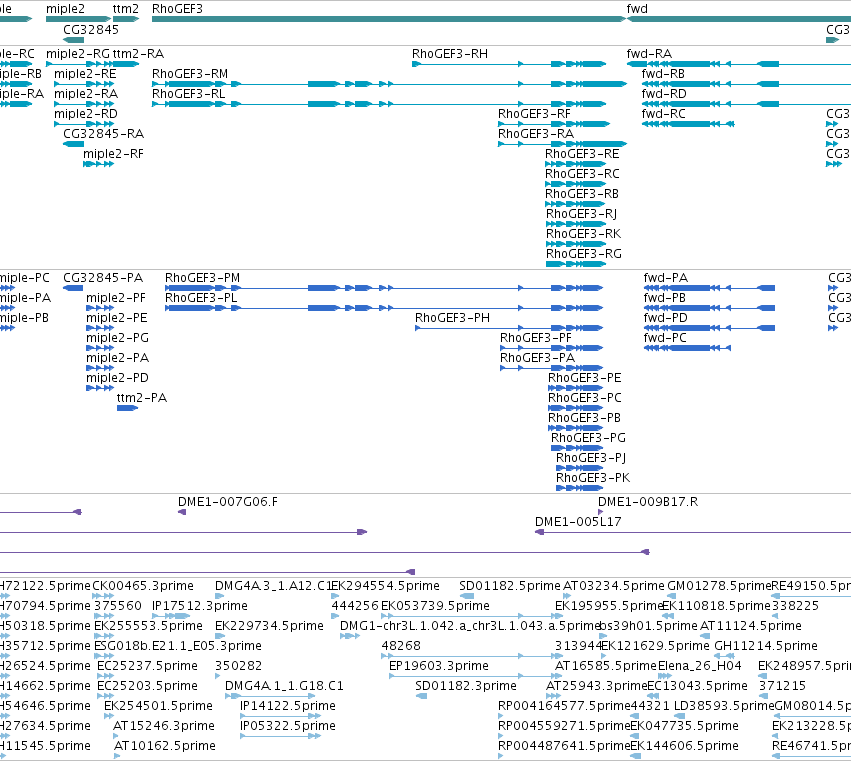Select EST IP17512.3prime
Screen dimensions: 851x761
coord(200,606)
